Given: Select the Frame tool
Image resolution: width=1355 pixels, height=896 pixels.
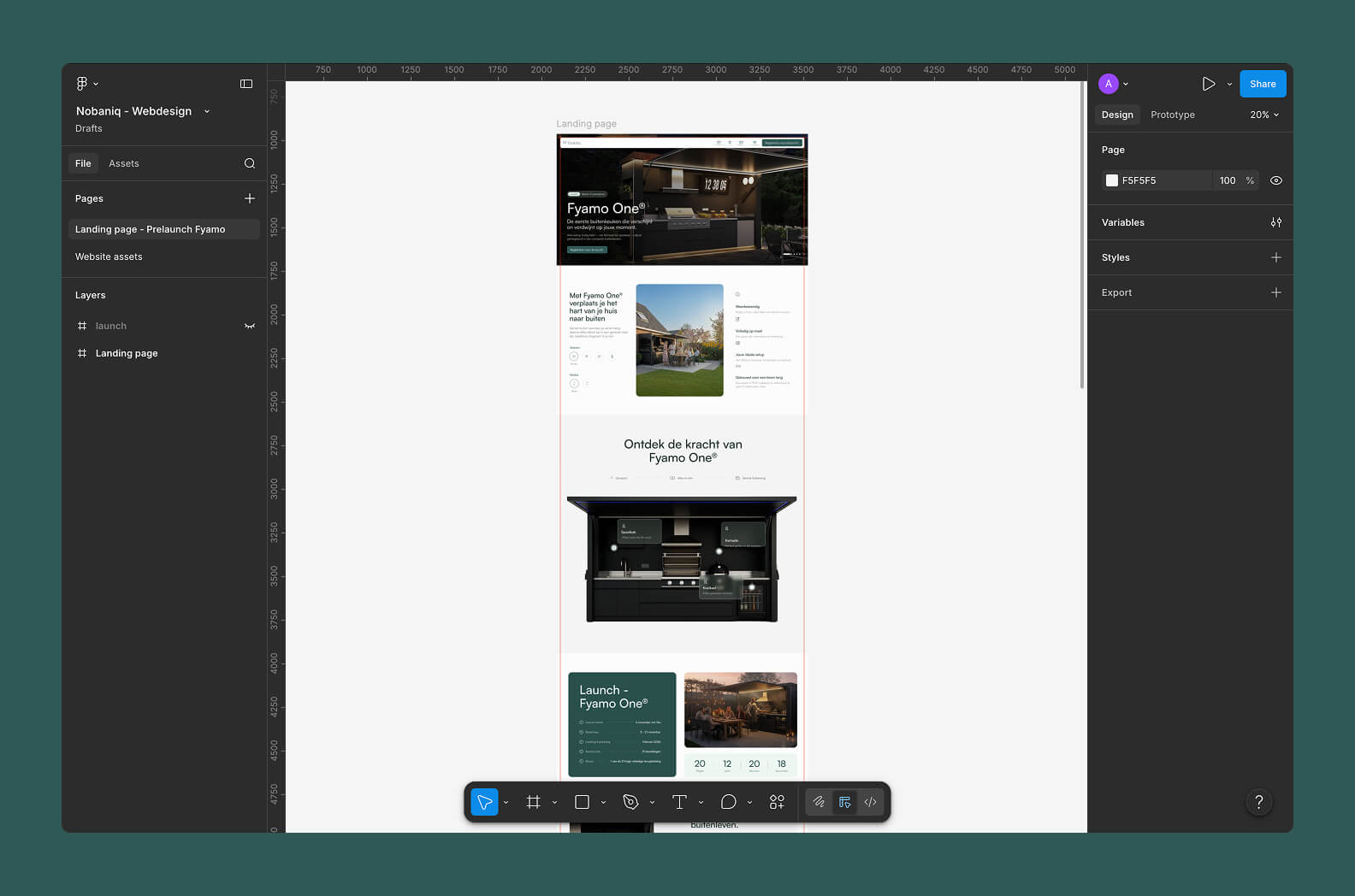Looking at the screenshot, I should [534, 802].
